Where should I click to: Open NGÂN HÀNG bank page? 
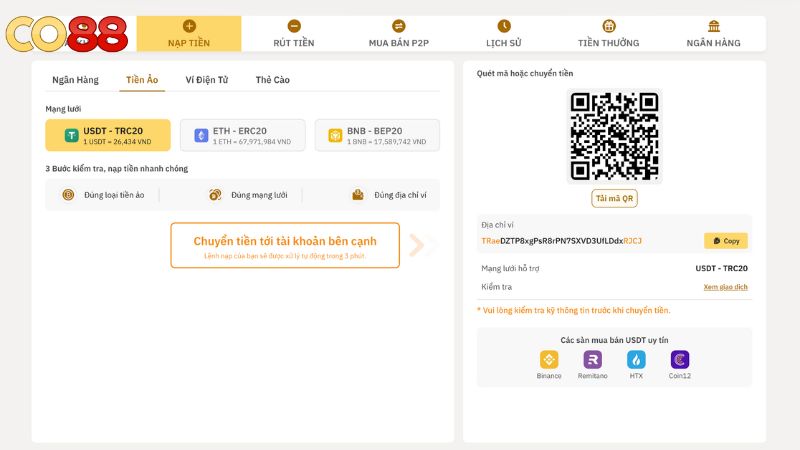713,34
